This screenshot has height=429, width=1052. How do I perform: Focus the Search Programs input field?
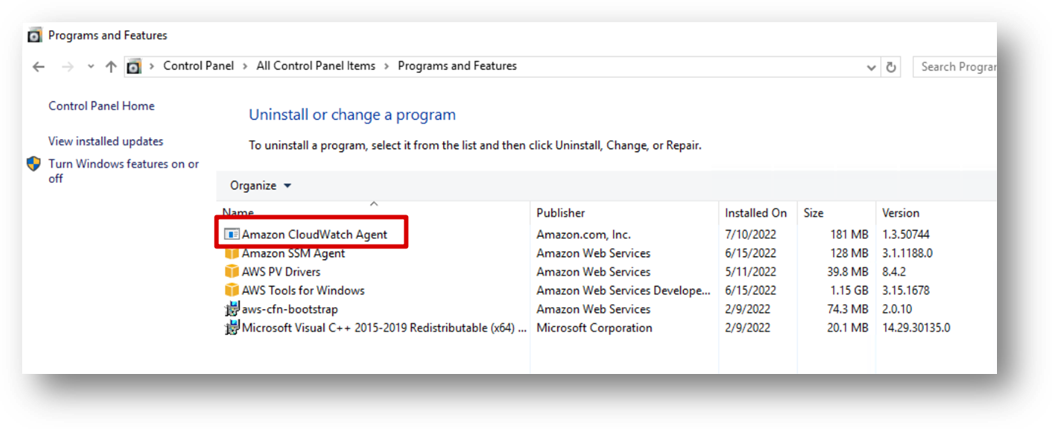[955, 66]
